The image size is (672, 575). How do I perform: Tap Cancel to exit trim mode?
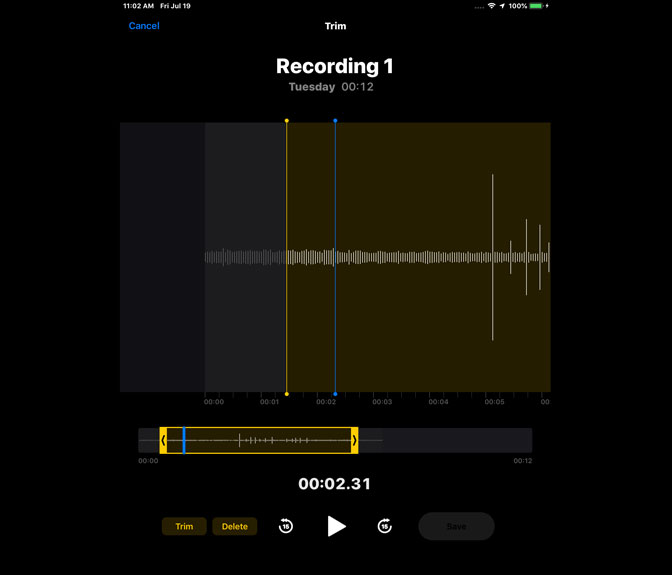coord(144,26)
